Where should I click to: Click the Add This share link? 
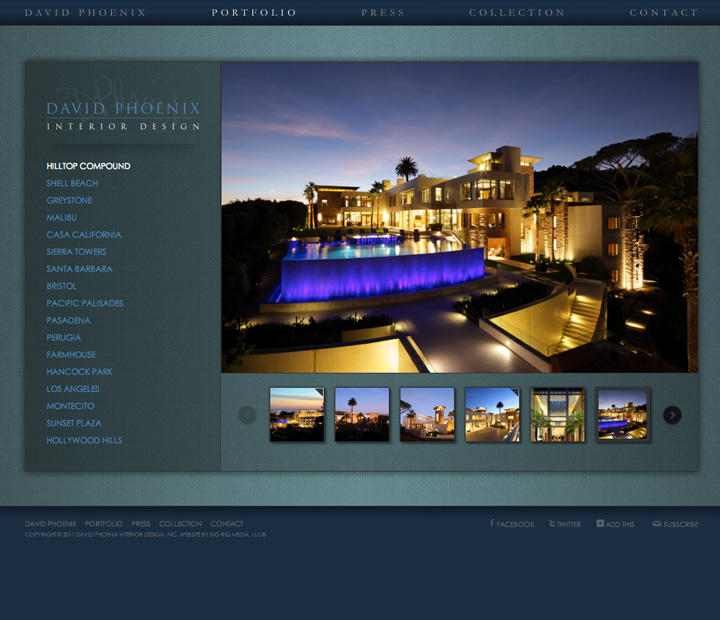tap(615, 524)
